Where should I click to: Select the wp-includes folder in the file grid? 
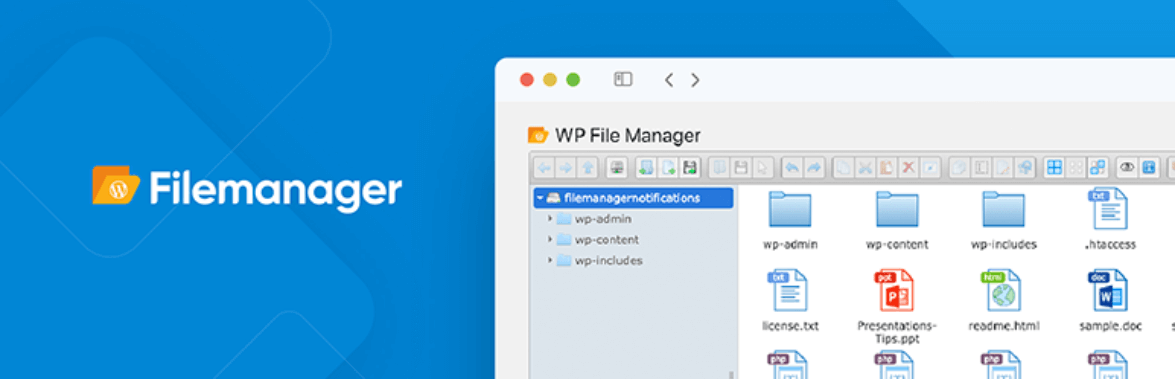(1003, 219)
